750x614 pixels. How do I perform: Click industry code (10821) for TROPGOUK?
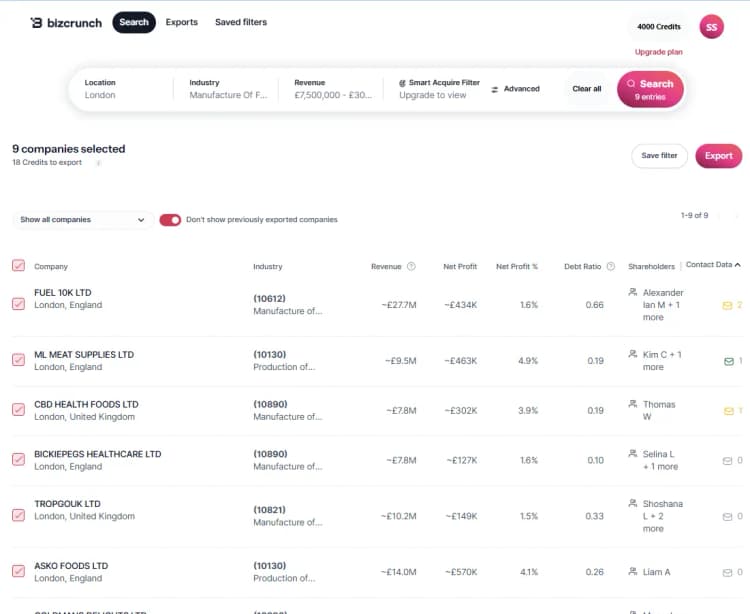click(x=269, y=510)
